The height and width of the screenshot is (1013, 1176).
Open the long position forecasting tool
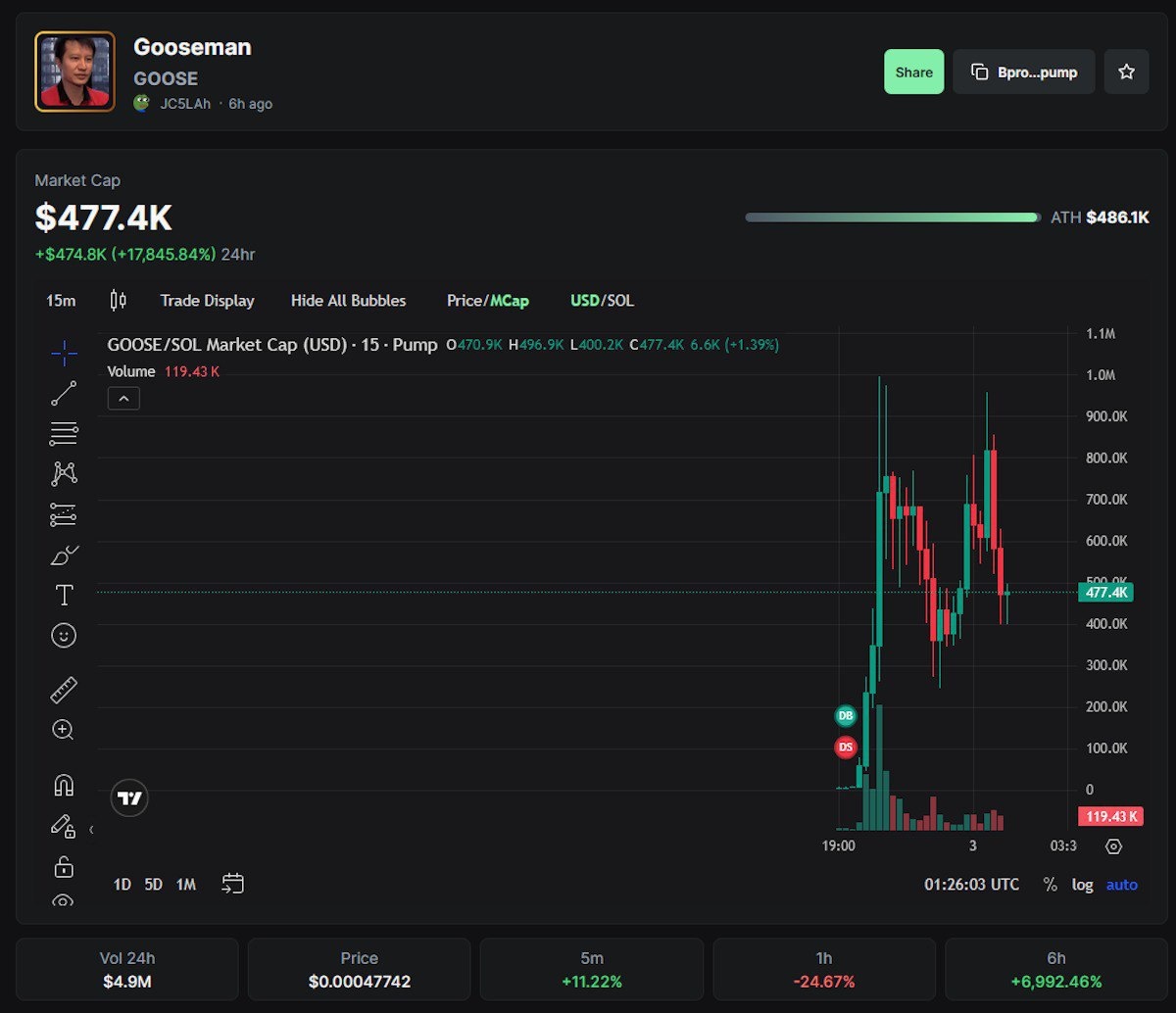click(64, 514)
